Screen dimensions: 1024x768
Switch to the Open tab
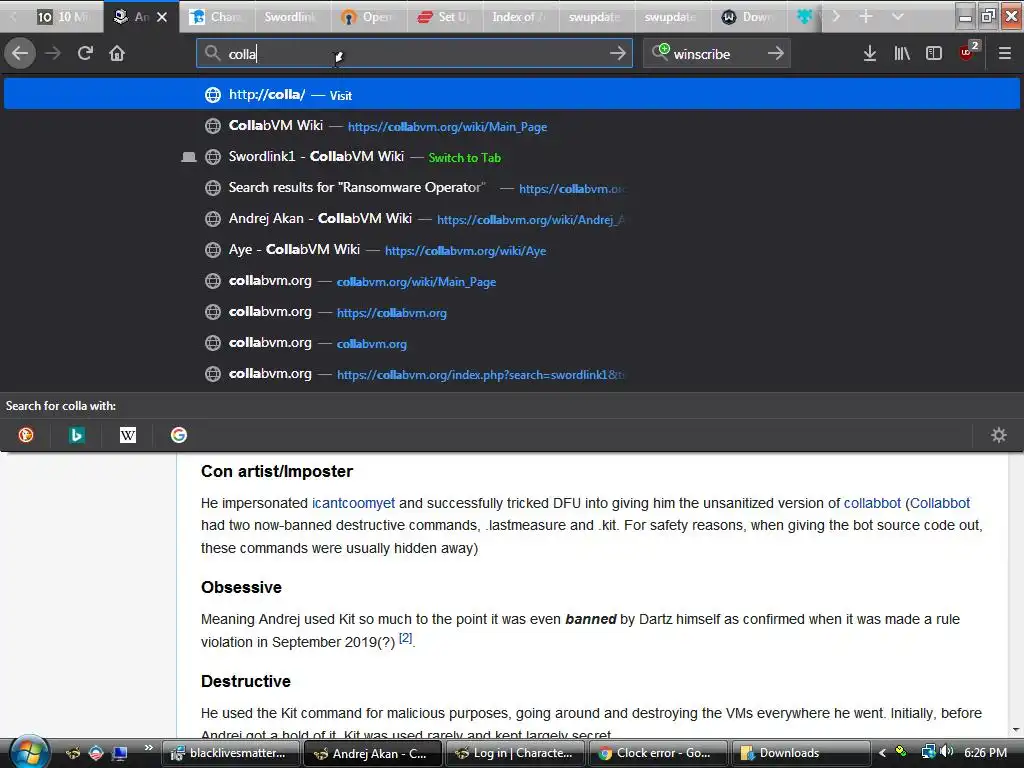pyautogui.click(x=368, y=17)
